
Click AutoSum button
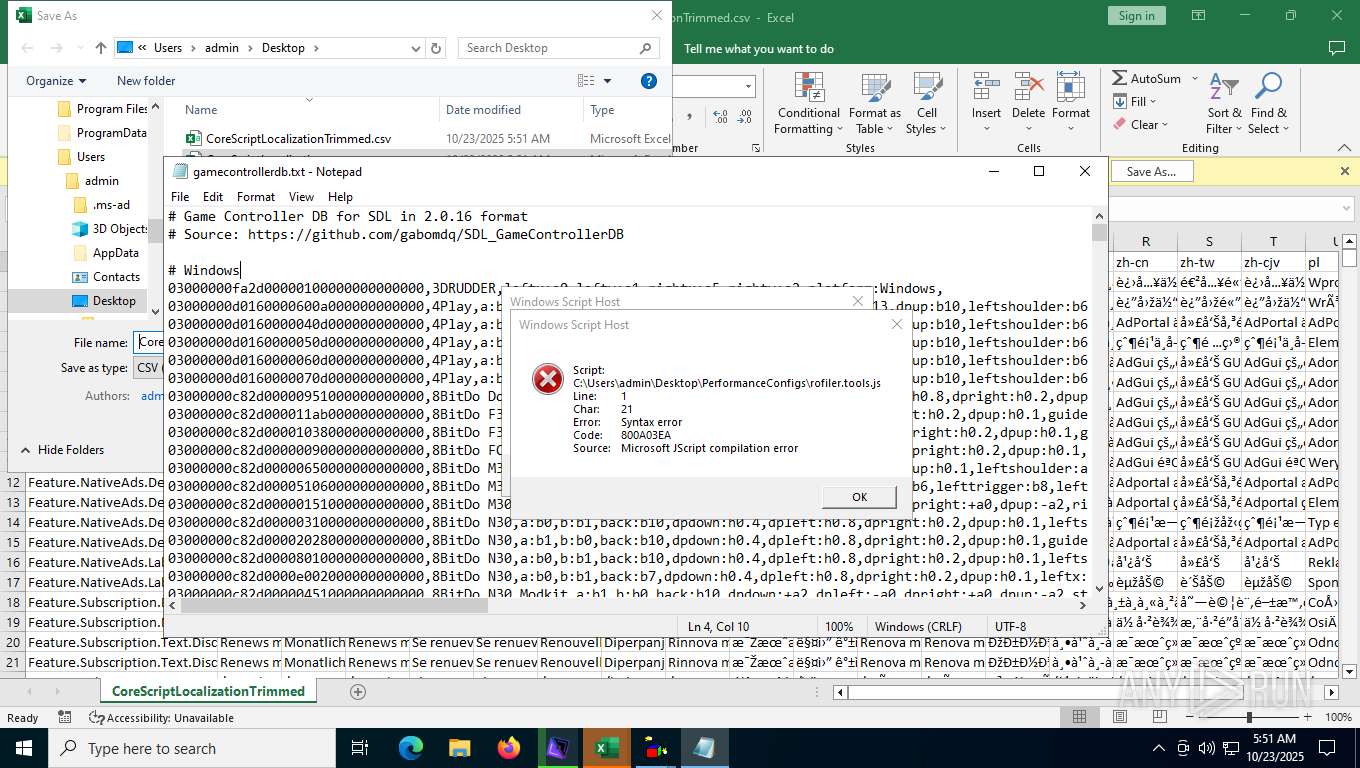click(1147, 78)
